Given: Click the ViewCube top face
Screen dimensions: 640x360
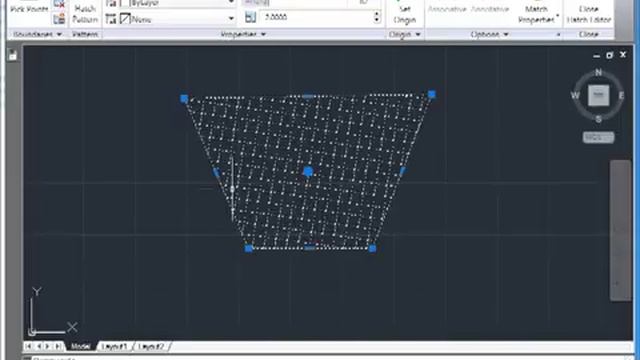Looking at the screenshot, I should tap(598, 96).
